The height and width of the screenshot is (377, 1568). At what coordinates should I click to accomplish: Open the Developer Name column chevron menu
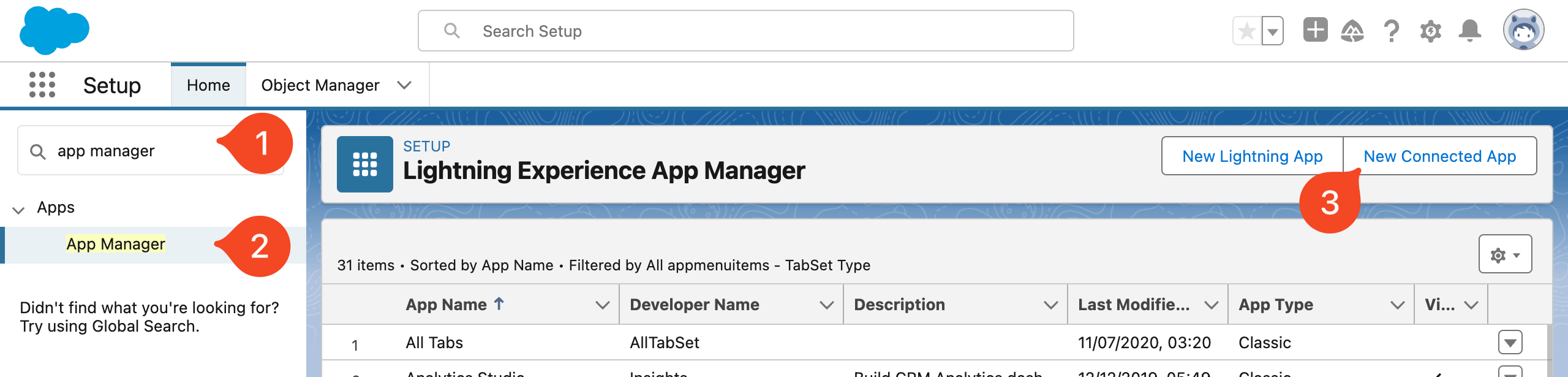pos(827,305)
